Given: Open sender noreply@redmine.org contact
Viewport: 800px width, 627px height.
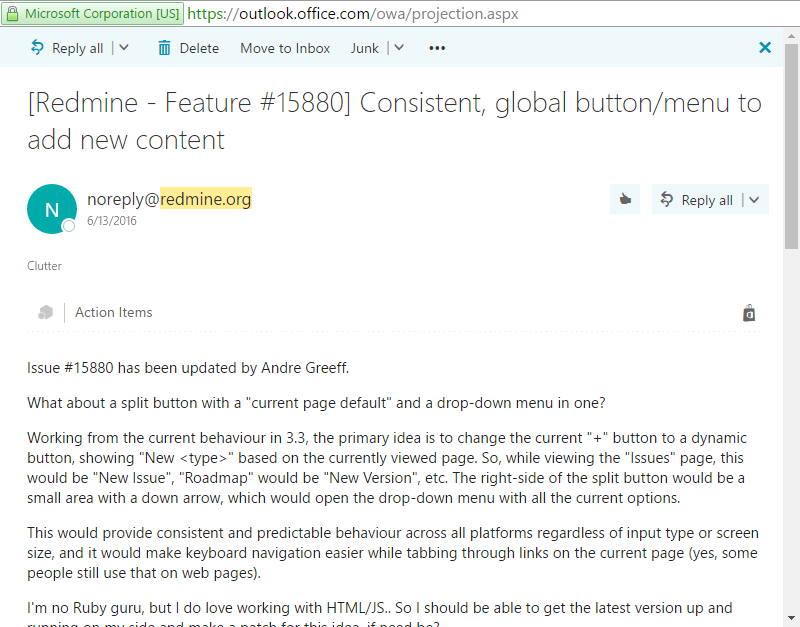Looking at the screenshot, I should pyautogui.click(x=169, y=198).
